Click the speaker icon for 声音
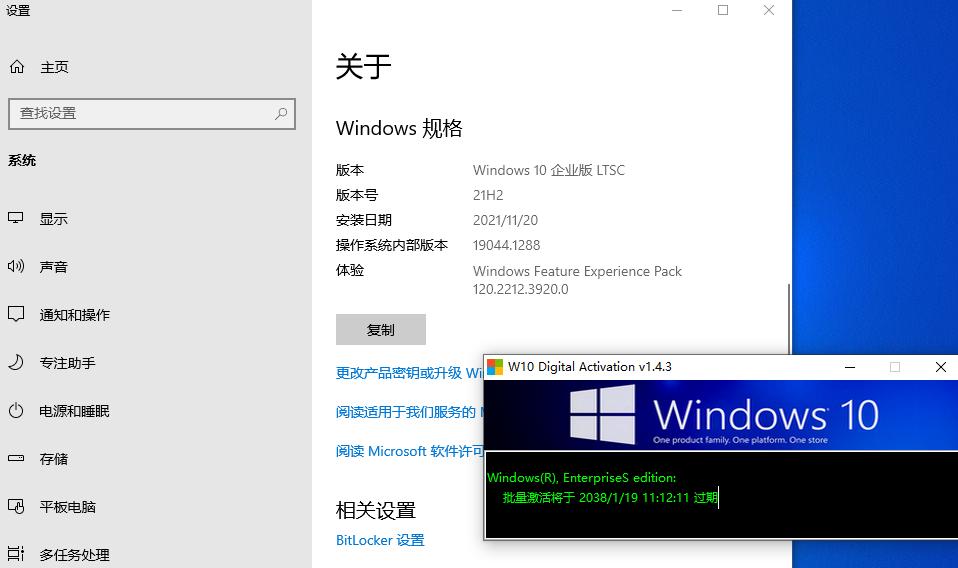This screenshot has height=568, width=958. click(x=16, y=266)
